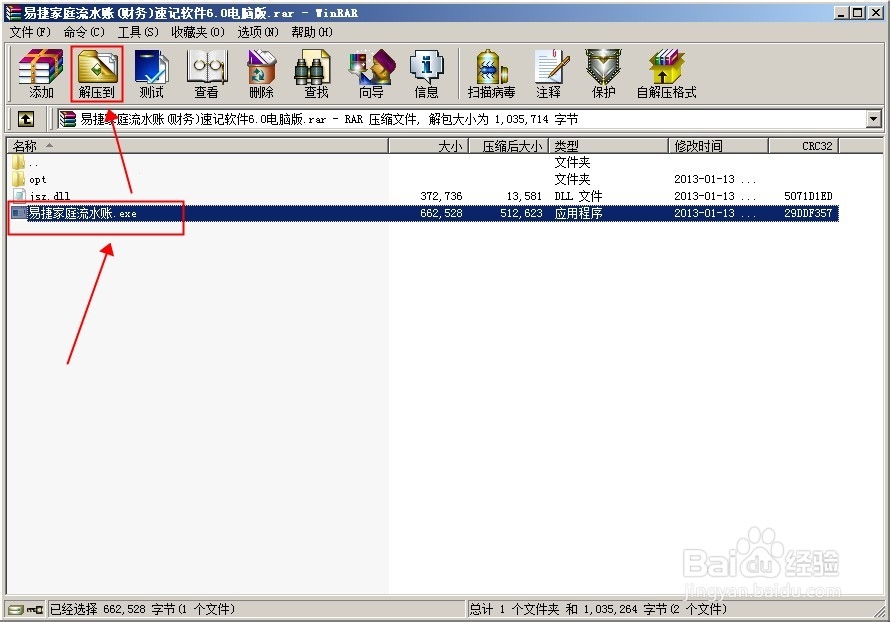
Task: Click the 自解压格式 (SFX) toolbar icon
Action: [x=666, y=74]
